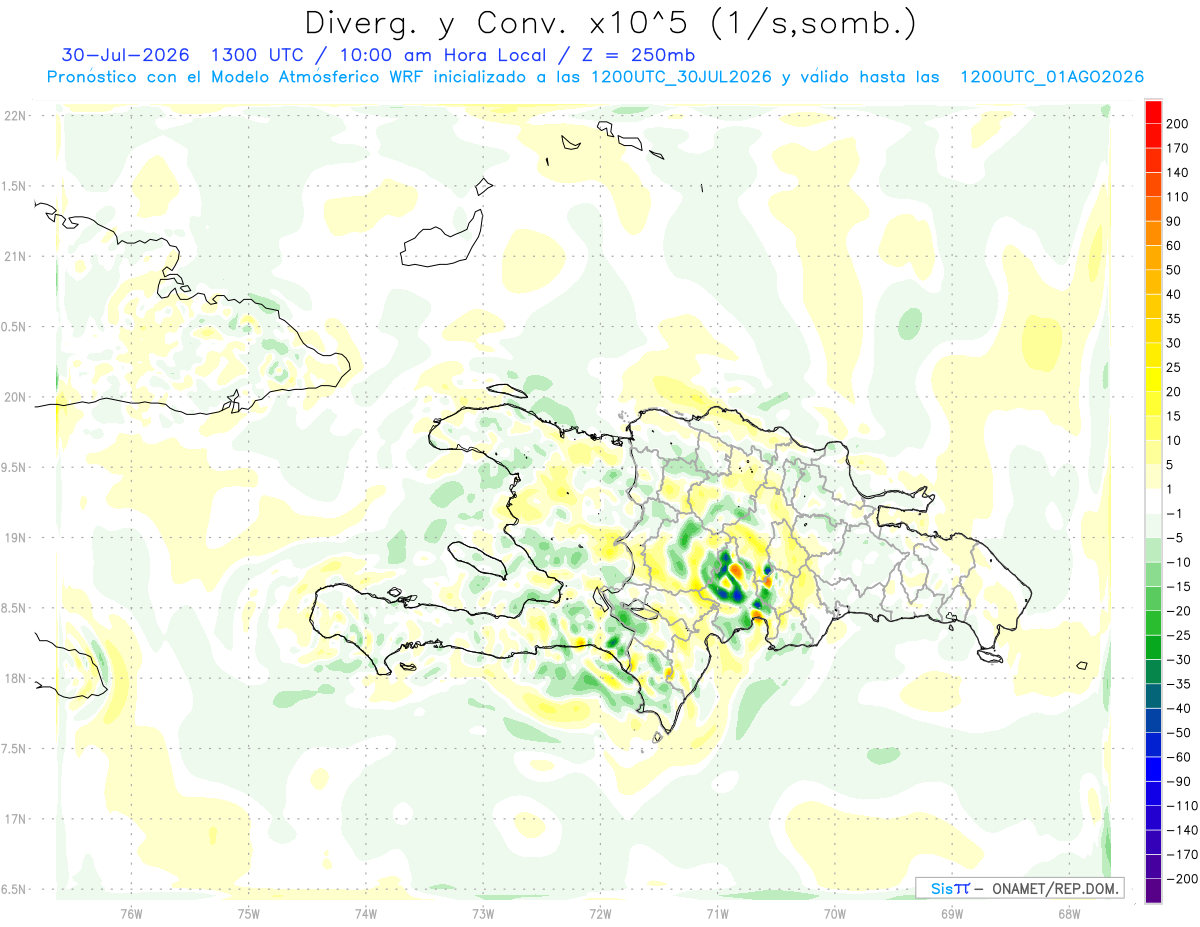This screenshot has width=1200, height=927.
Task: Click the blue 'Sis' logo text
Action: pyautogui.click(x=943, y=888)
